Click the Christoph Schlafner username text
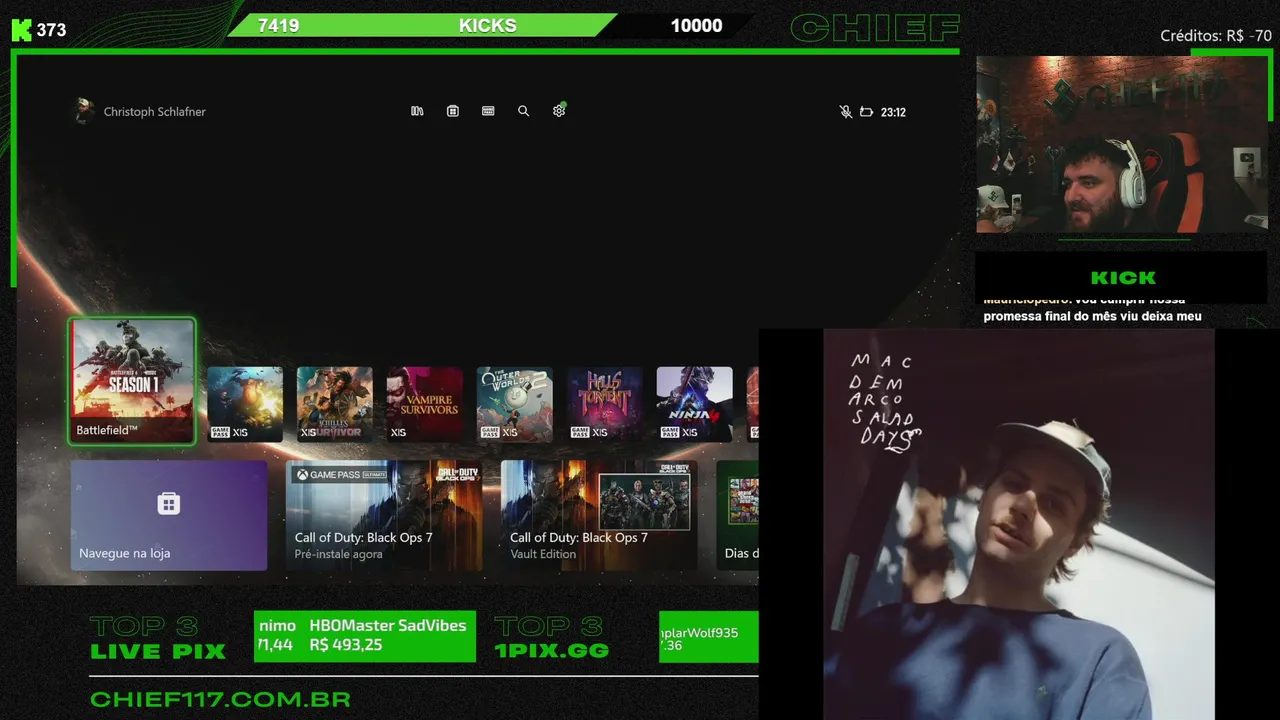The image size is (1280, 720). (155, 112)
